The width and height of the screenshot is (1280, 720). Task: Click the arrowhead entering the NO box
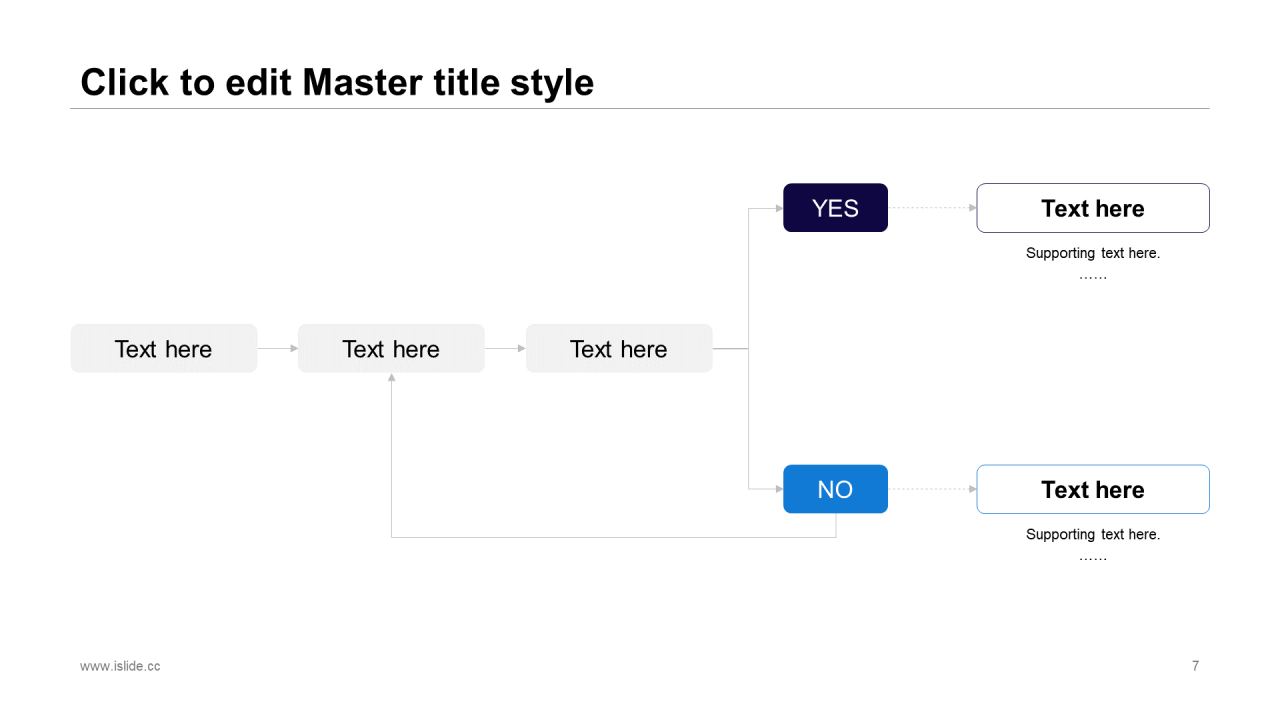[779, 489]
